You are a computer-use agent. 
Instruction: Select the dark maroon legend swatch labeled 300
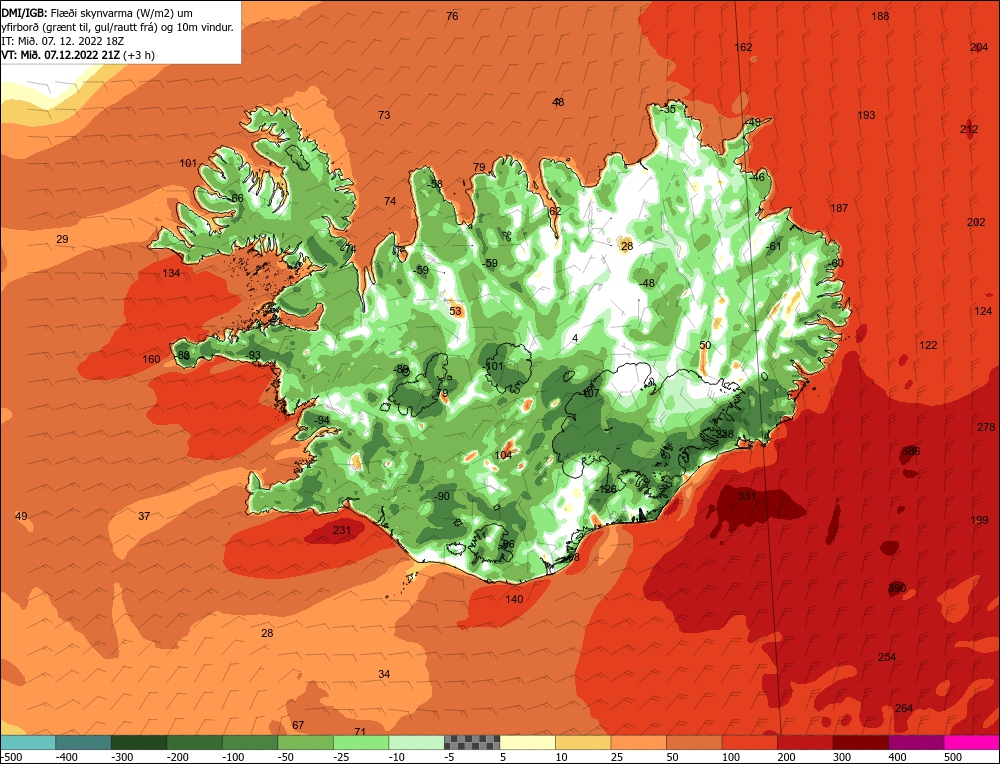coord(860,742)
